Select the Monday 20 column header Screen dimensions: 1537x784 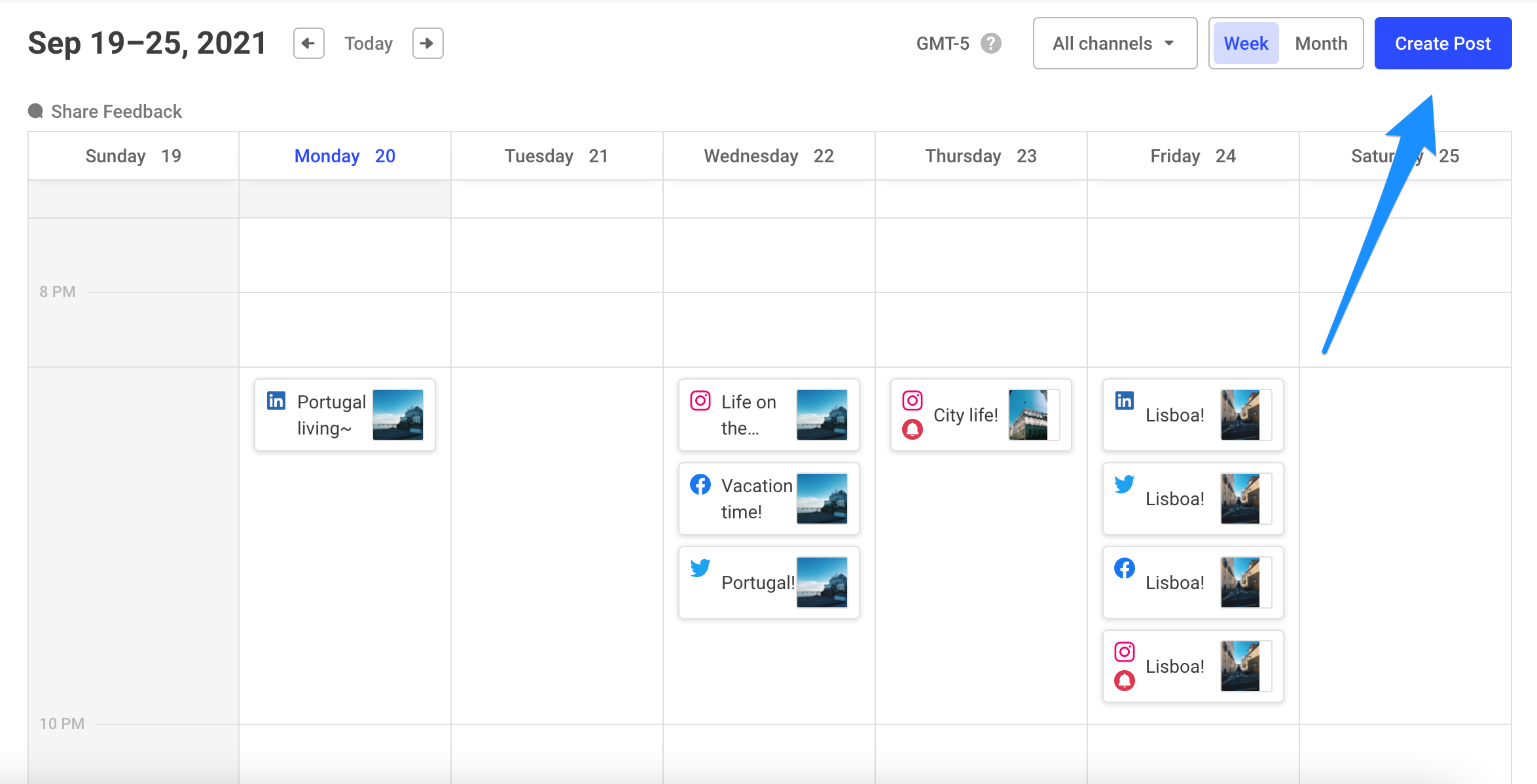(x=344, y=156)
